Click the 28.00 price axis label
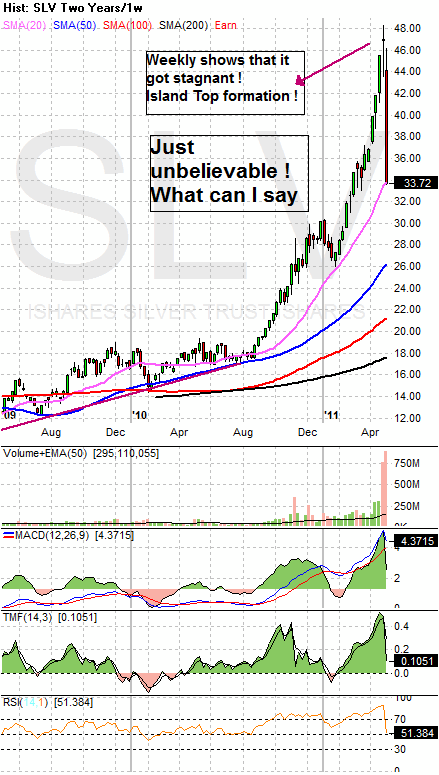 tap(407, 245)
